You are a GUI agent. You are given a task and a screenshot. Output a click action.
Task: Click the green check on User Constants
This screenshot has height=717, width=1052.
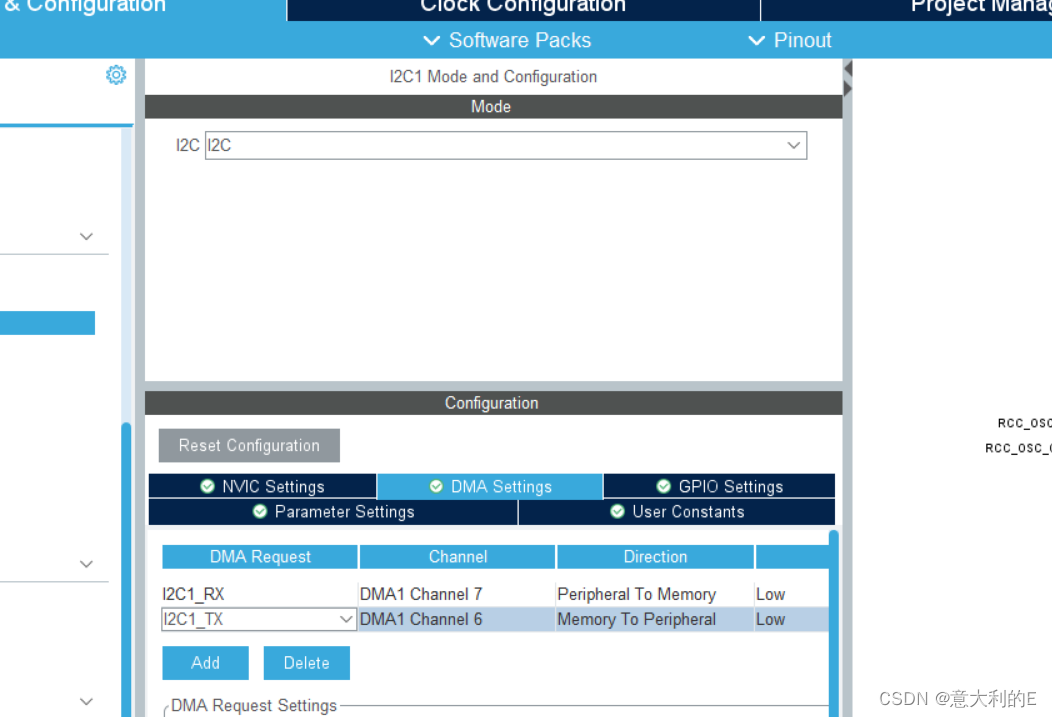coord(617,511)
